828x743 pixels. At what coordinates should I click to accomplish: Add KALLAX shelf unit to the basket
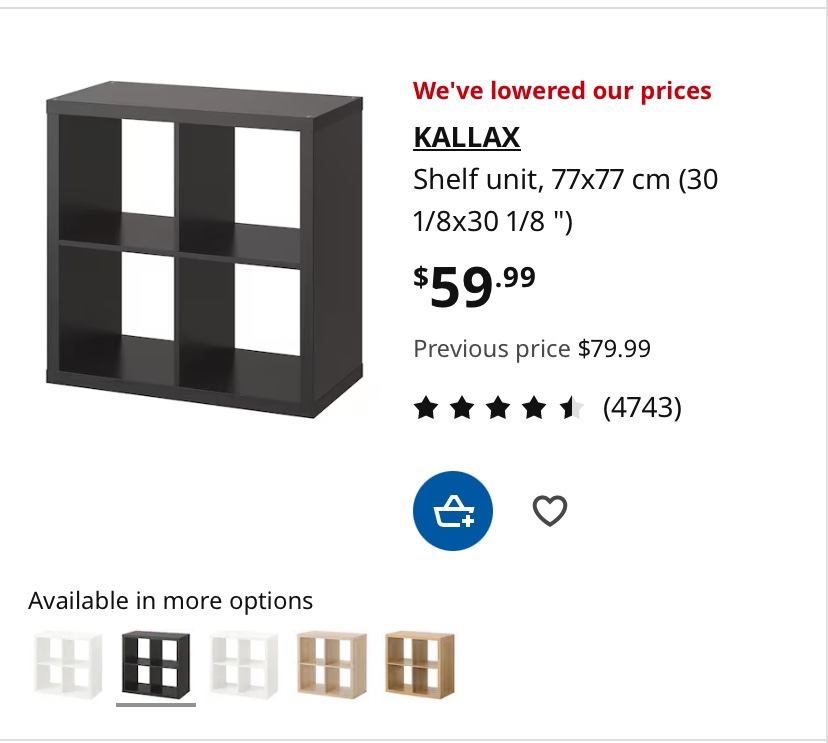click(453, 510)
